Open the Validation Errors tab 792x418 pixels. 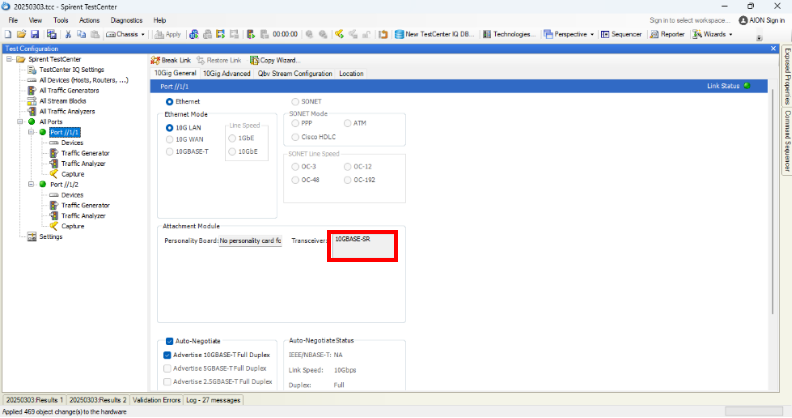156,400
